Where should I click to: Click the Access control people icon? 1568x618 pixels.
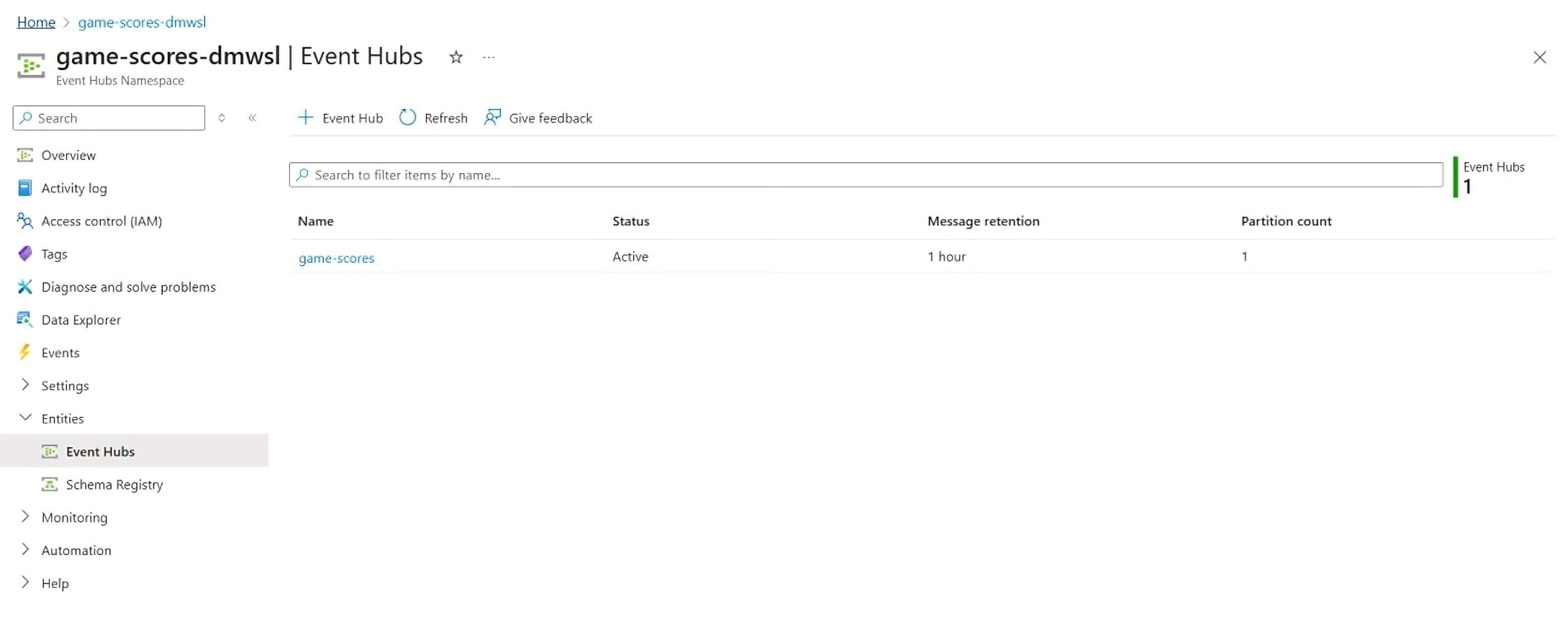point(25,221)
